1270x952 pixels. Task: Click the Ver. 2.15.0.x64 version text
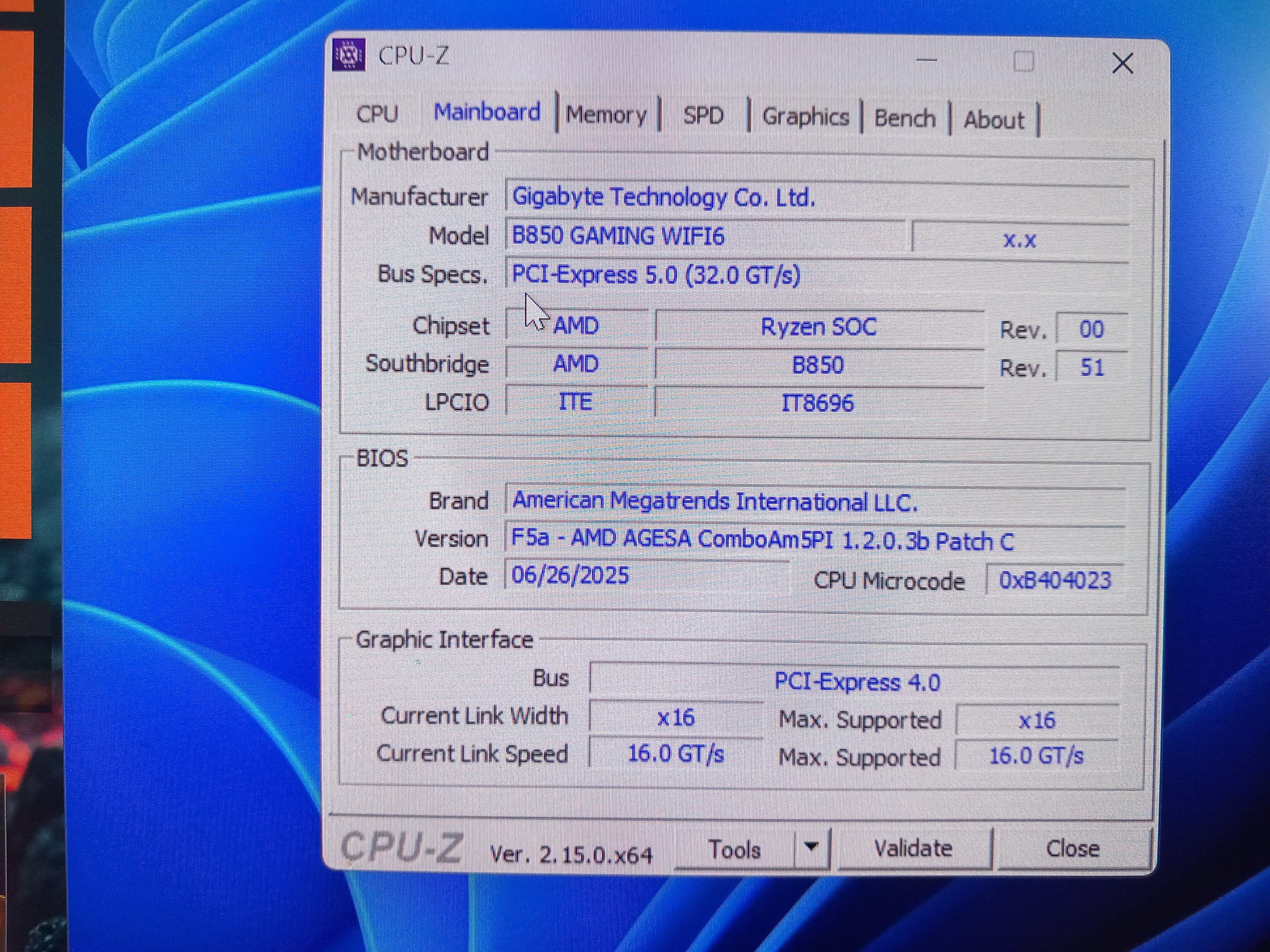[571, 854]
